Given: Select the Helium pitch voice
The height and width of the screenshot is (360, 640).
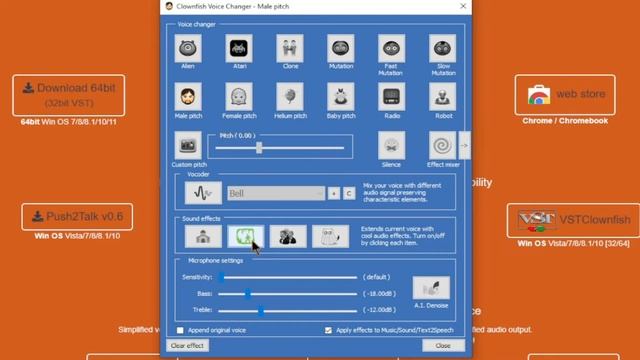Looking at the screenshot, I should pos(290,97).
